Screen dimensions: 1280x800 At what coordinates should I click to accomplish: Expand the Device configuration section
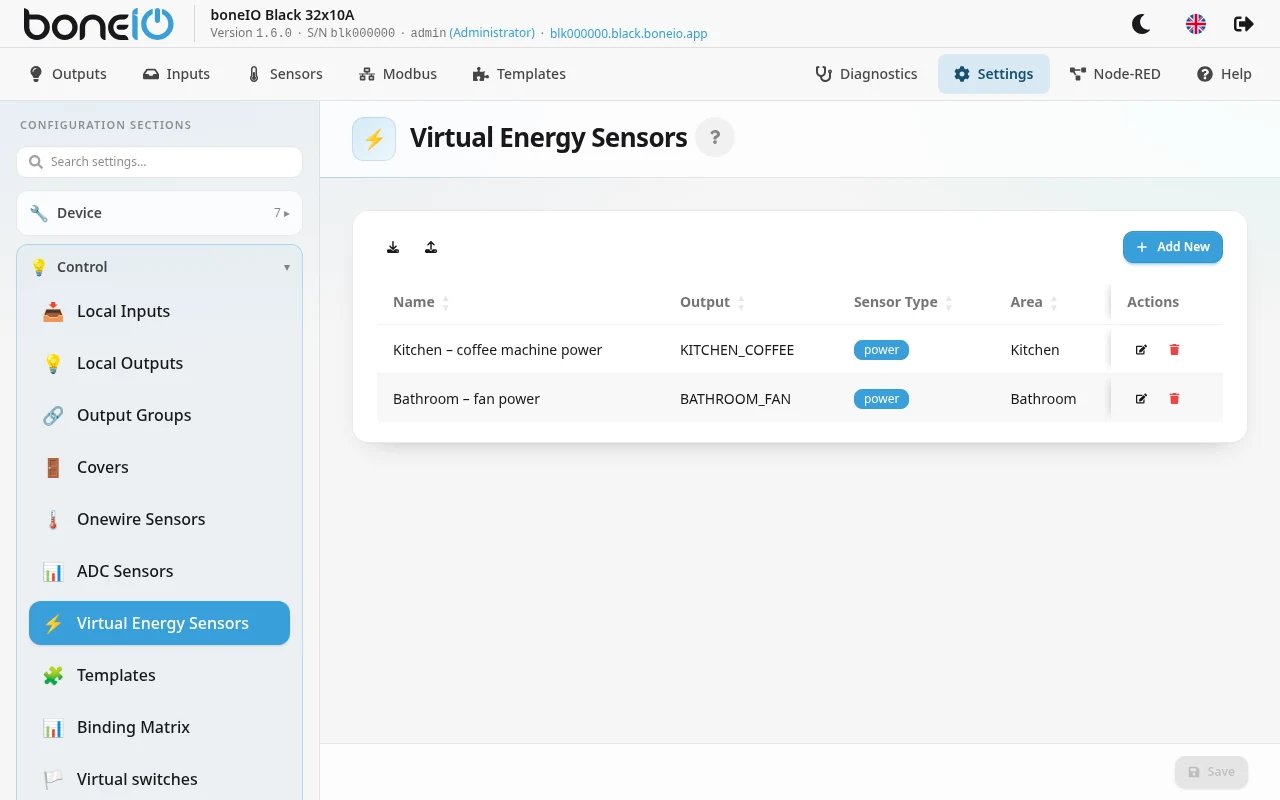tap(159, 213)
